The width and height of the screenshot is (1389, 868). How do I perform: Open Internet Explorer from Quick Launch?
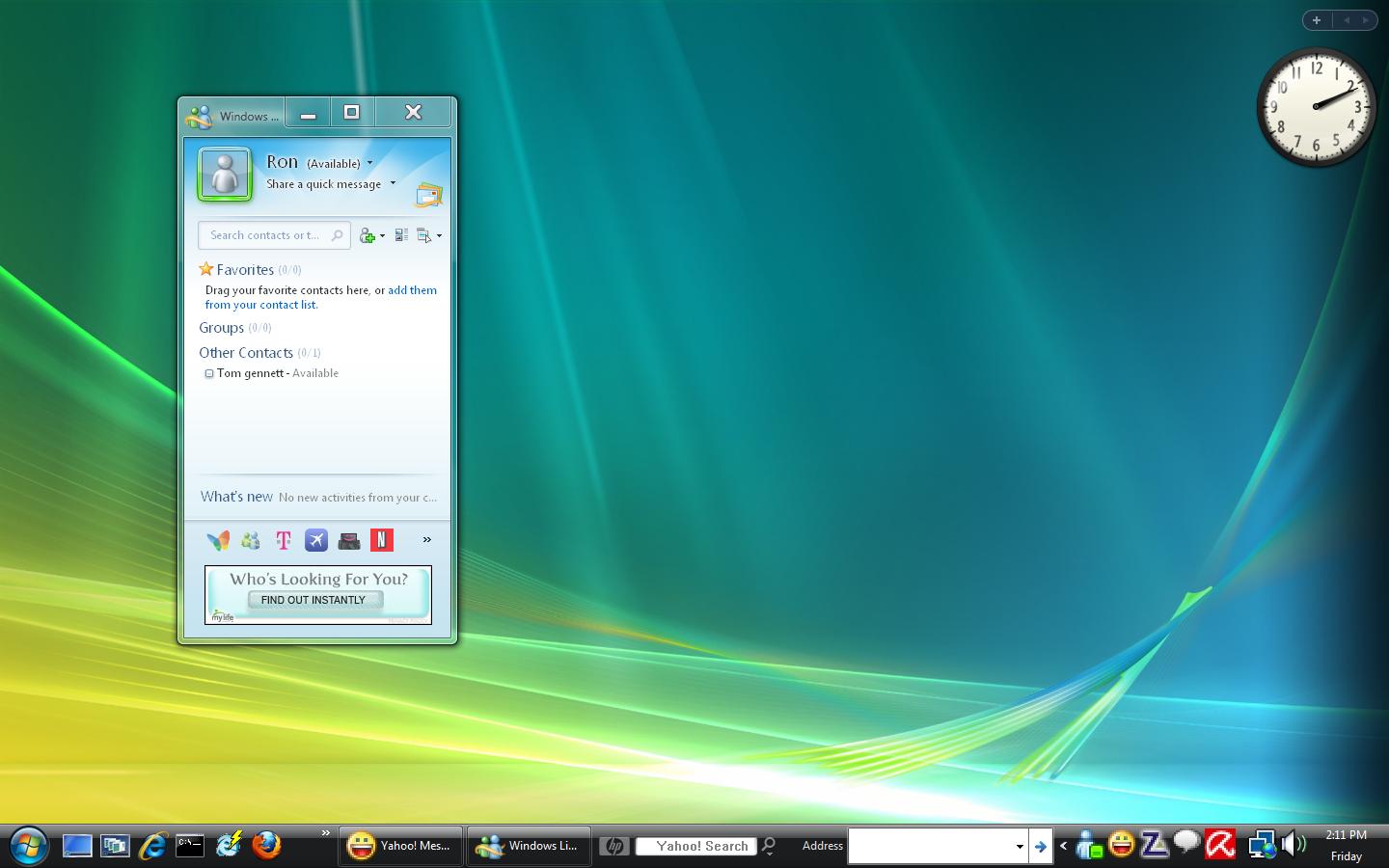coord(152,846)
